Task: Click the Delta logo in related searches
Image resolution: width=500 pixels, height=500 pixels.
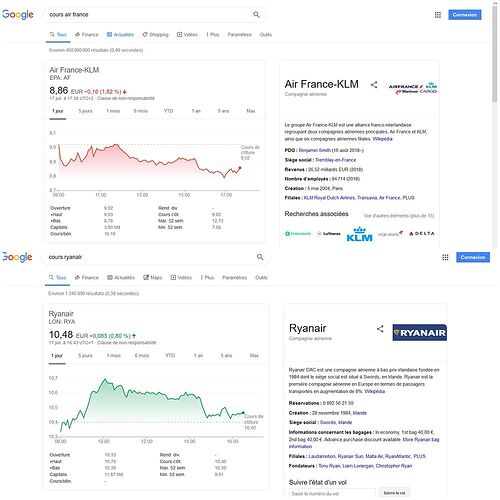Action: coord(422,233)
